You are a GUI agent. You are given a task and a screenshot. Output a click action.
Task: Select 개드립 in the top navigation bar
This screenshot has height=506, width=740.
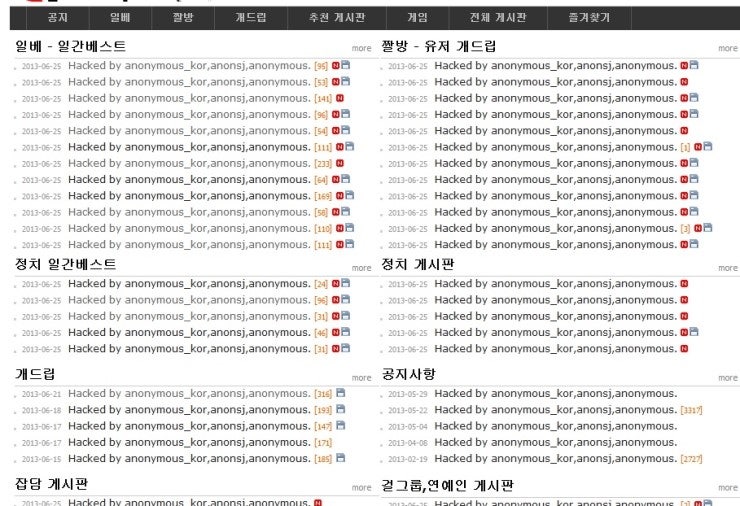(251, 17)
